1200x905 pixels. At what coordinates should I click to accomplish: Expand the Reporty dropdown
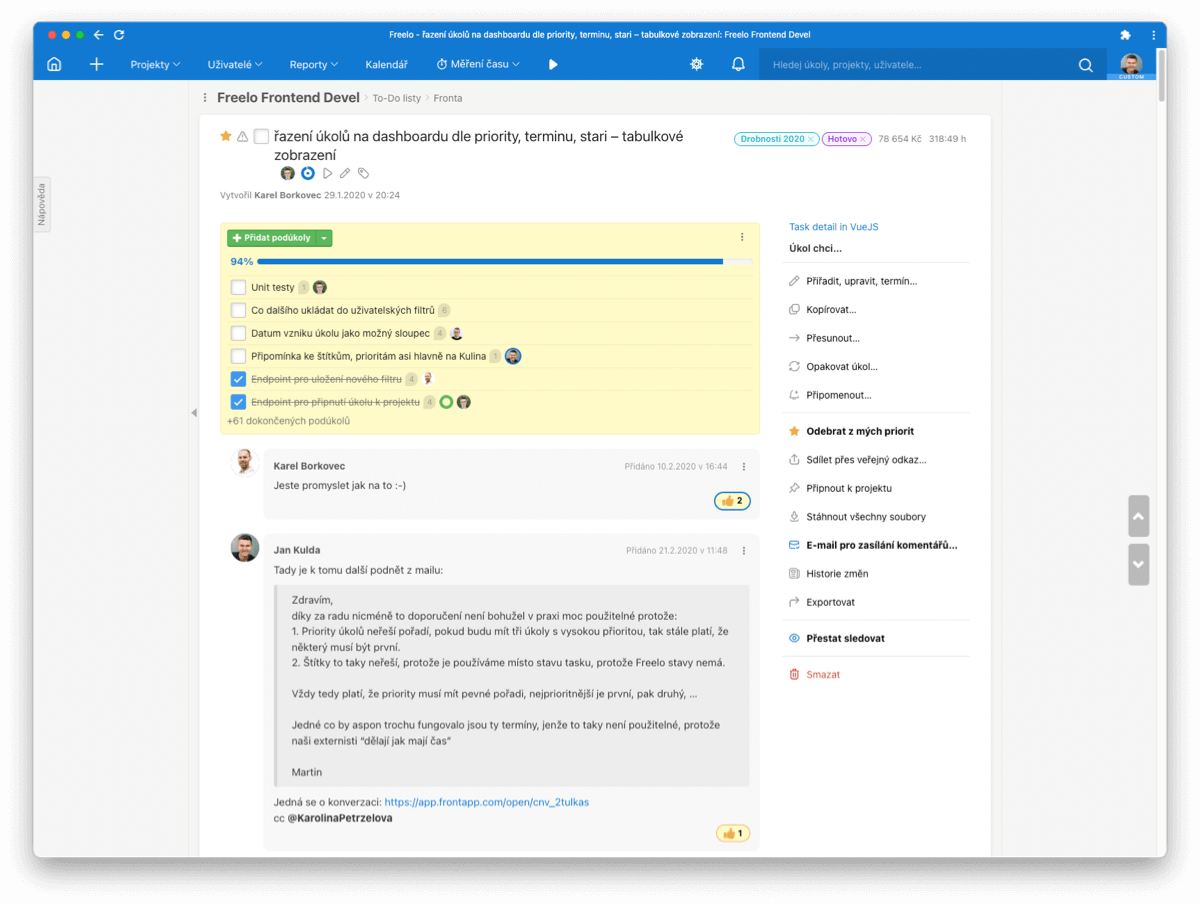(x=314, y=64)
